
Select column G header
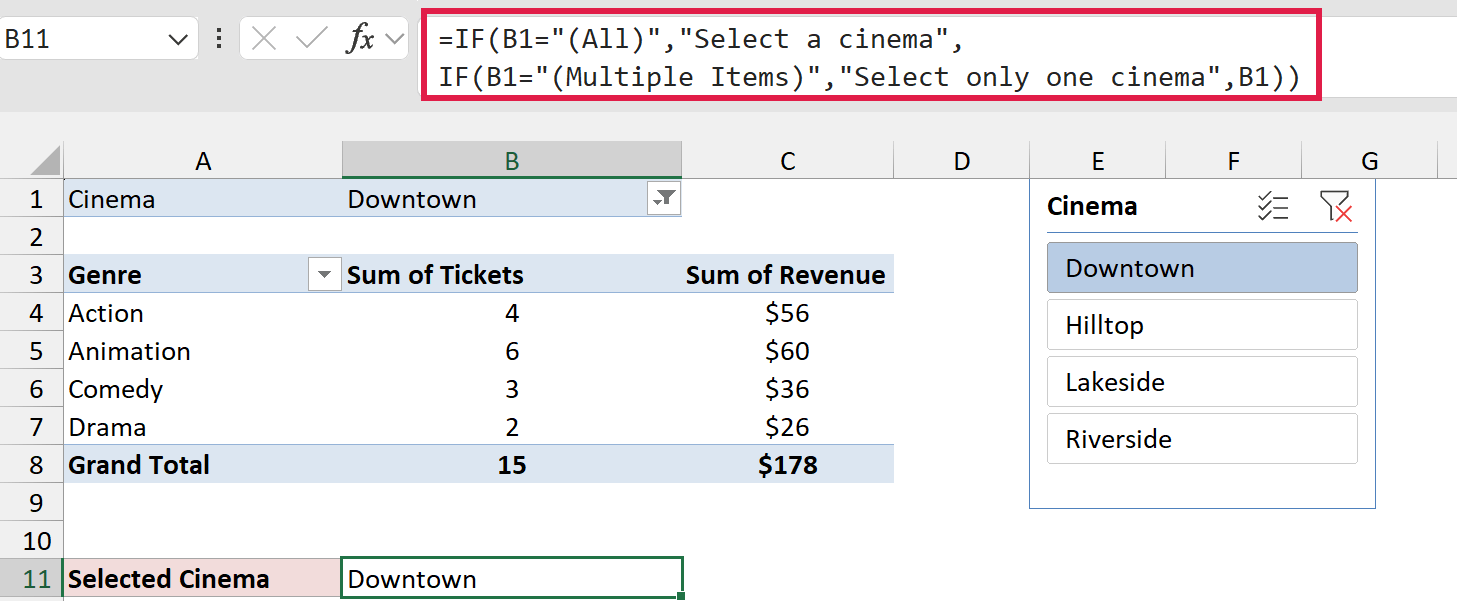coord(1370,161)
